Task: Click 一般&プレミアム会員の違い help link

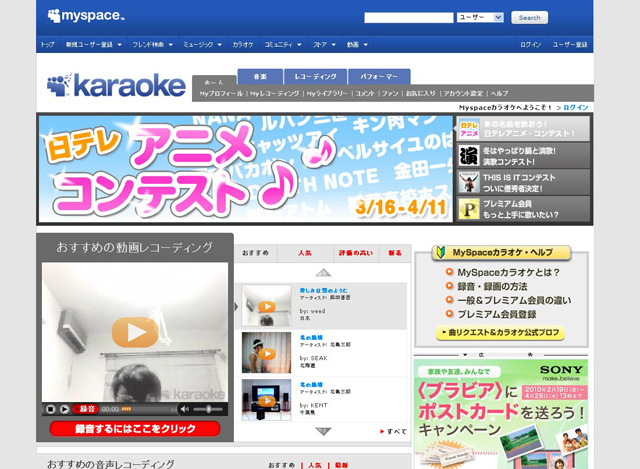Action: 514,300
